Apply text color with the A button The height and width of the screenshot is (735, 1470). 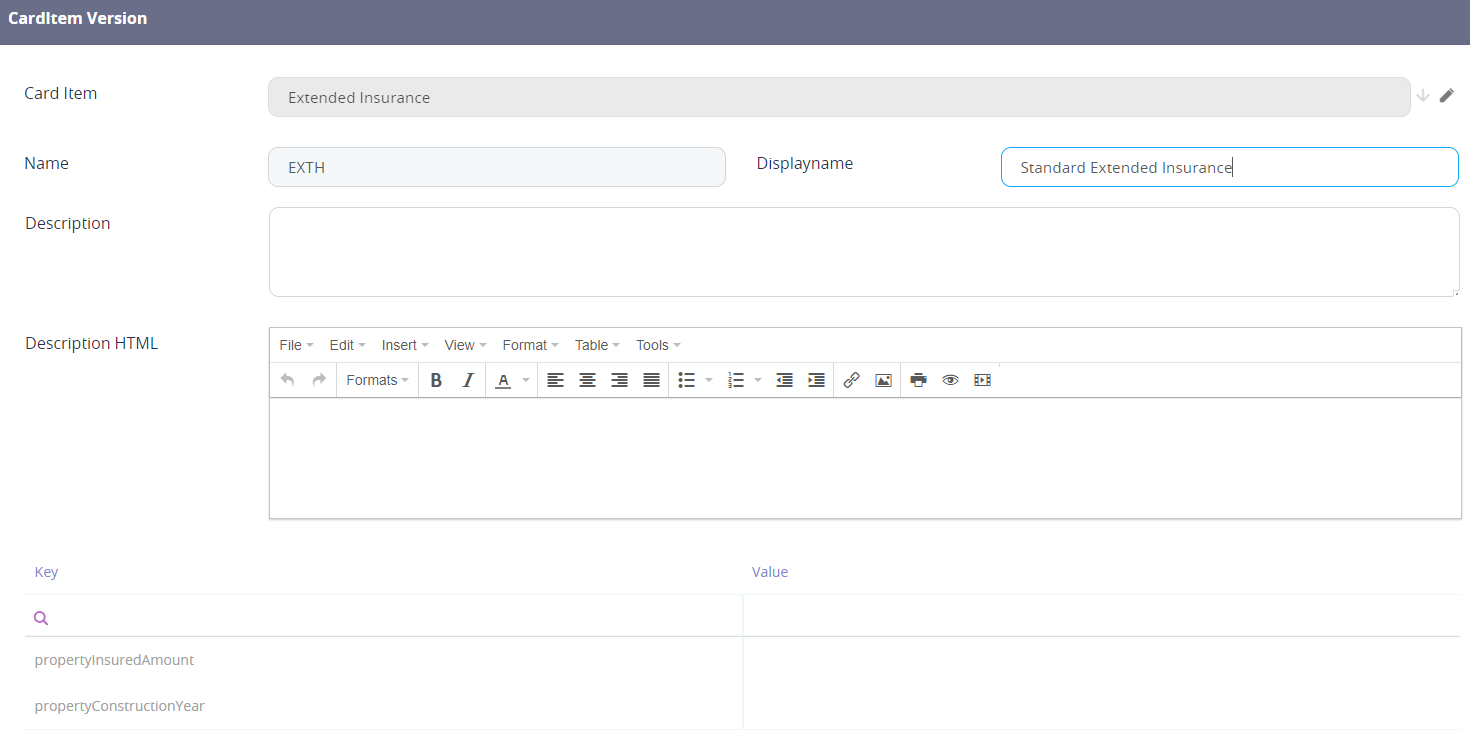tap(502, 380)
